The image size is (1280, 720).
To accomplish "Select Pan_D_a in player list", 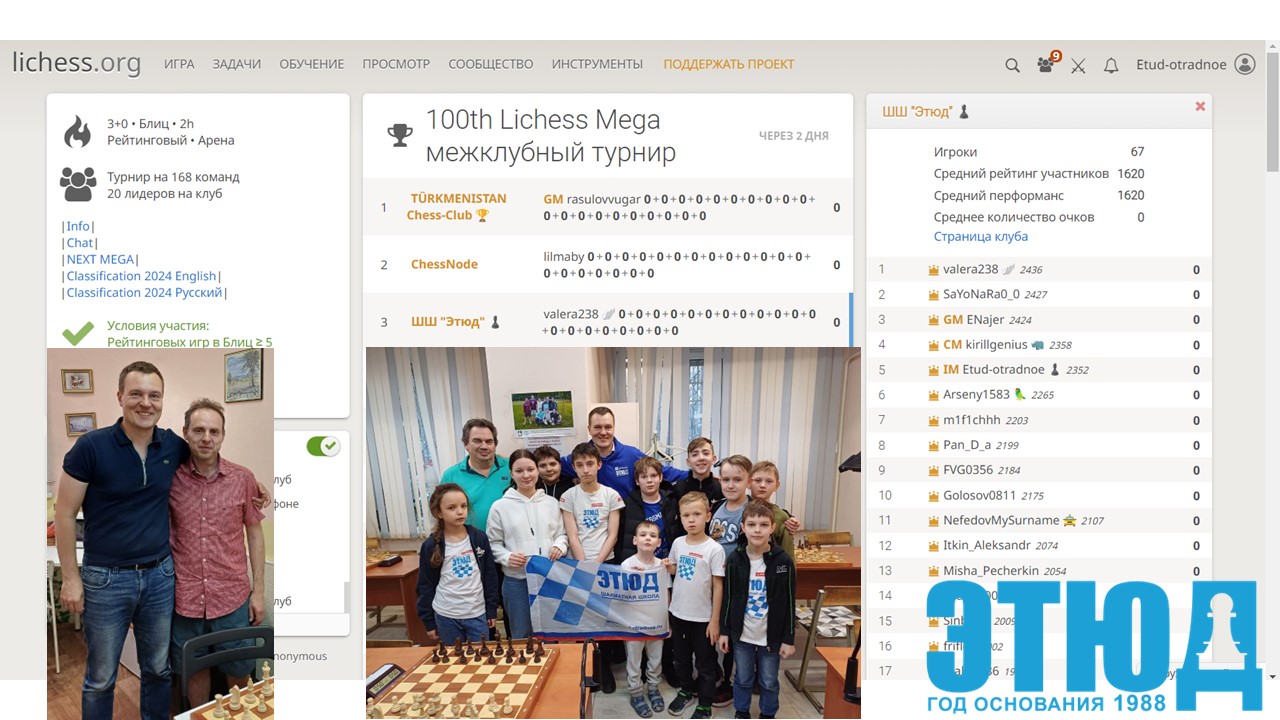I will [1039, 445].
